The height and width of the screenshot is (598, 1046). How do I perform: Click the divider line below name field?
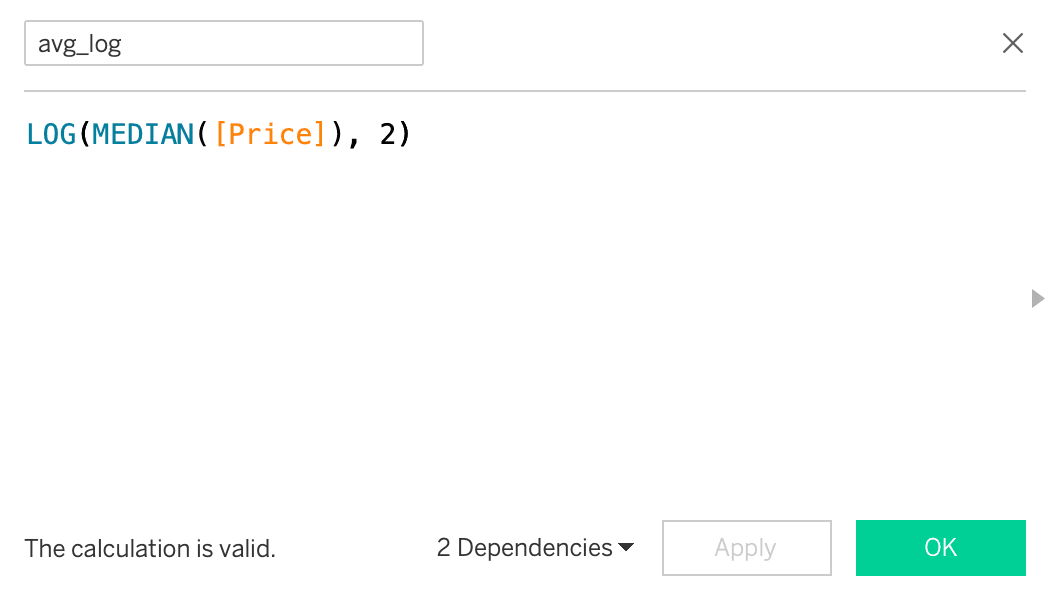pos(525,91)
